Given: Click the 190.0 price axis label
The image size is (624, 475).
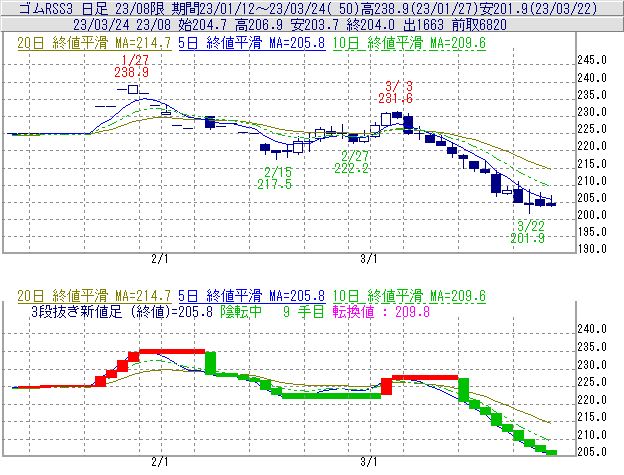Looking at the screenshot, I should 592,249.
